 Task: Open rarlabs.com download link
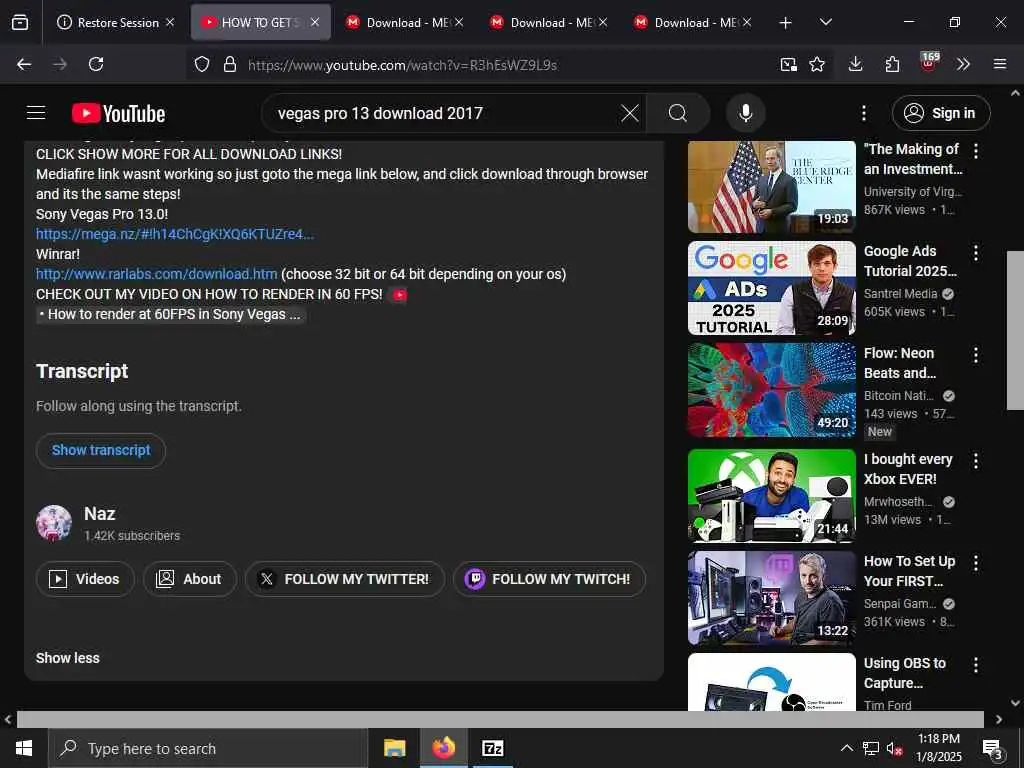[157, 274]
